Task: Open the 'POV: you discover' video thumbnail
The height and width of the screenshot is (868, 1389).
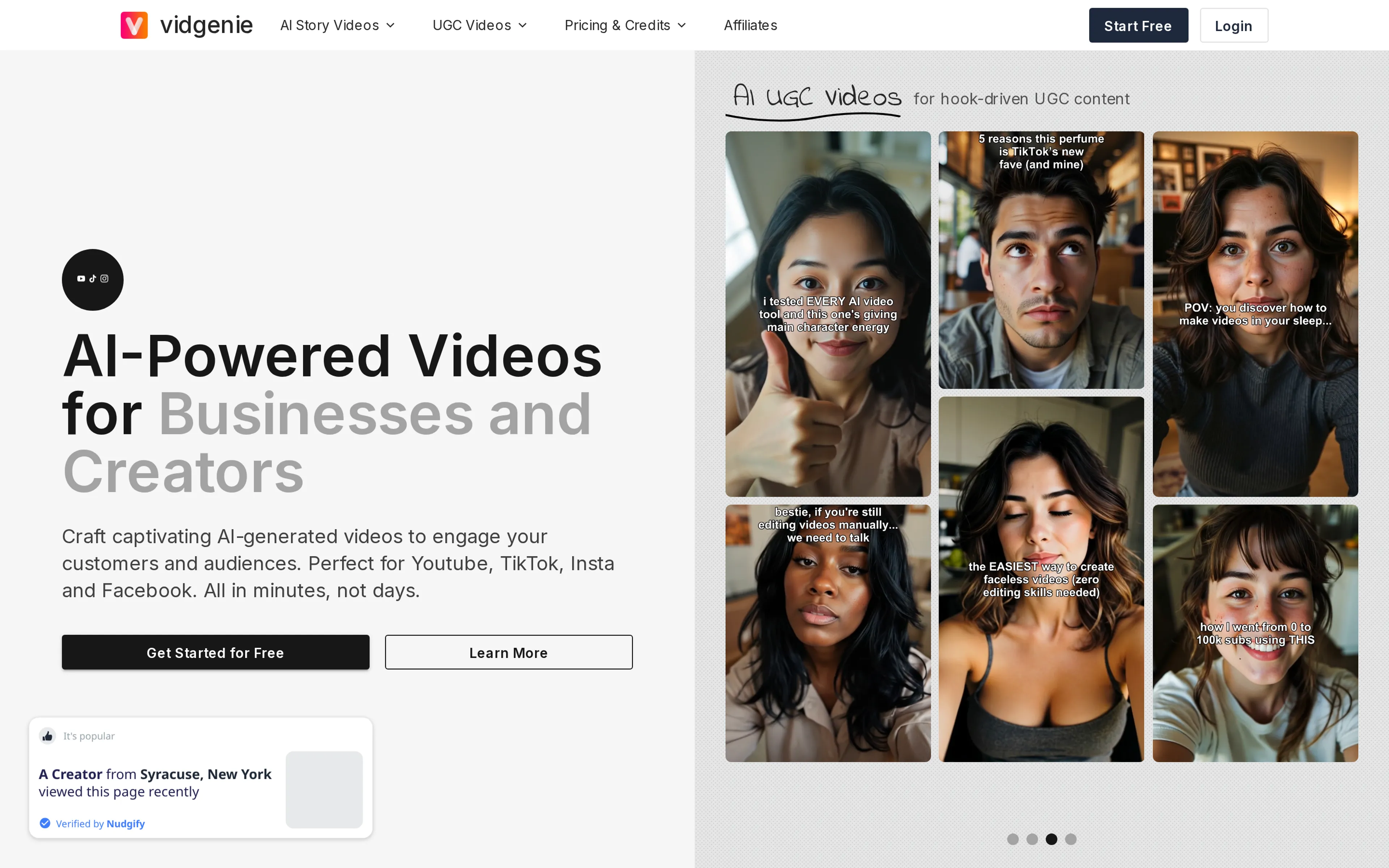Action: [1255, 314]
